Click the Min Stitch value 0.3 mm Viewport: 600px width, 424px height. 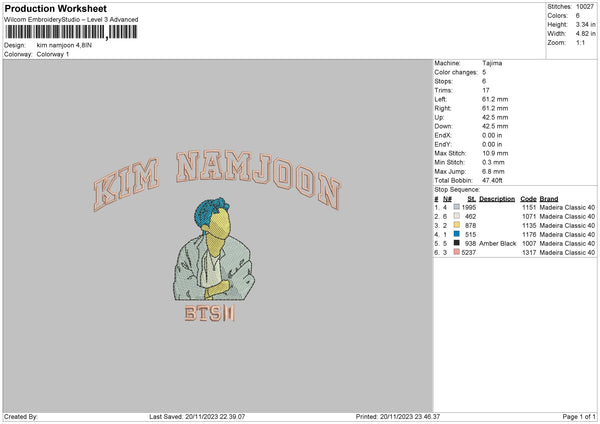(x=493, y=162)
